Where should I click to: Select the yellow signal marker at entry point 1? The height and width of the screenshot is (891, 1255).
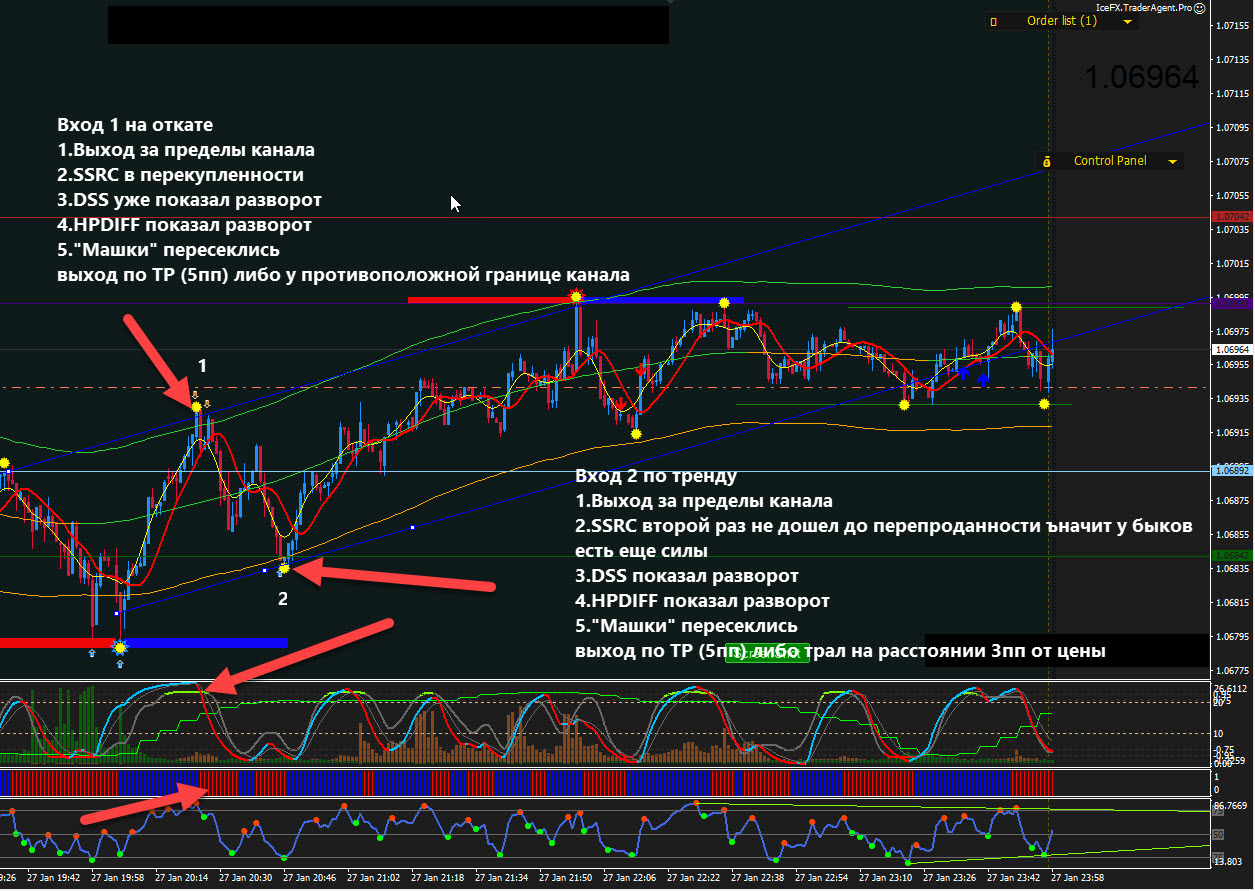click(196, 405)
